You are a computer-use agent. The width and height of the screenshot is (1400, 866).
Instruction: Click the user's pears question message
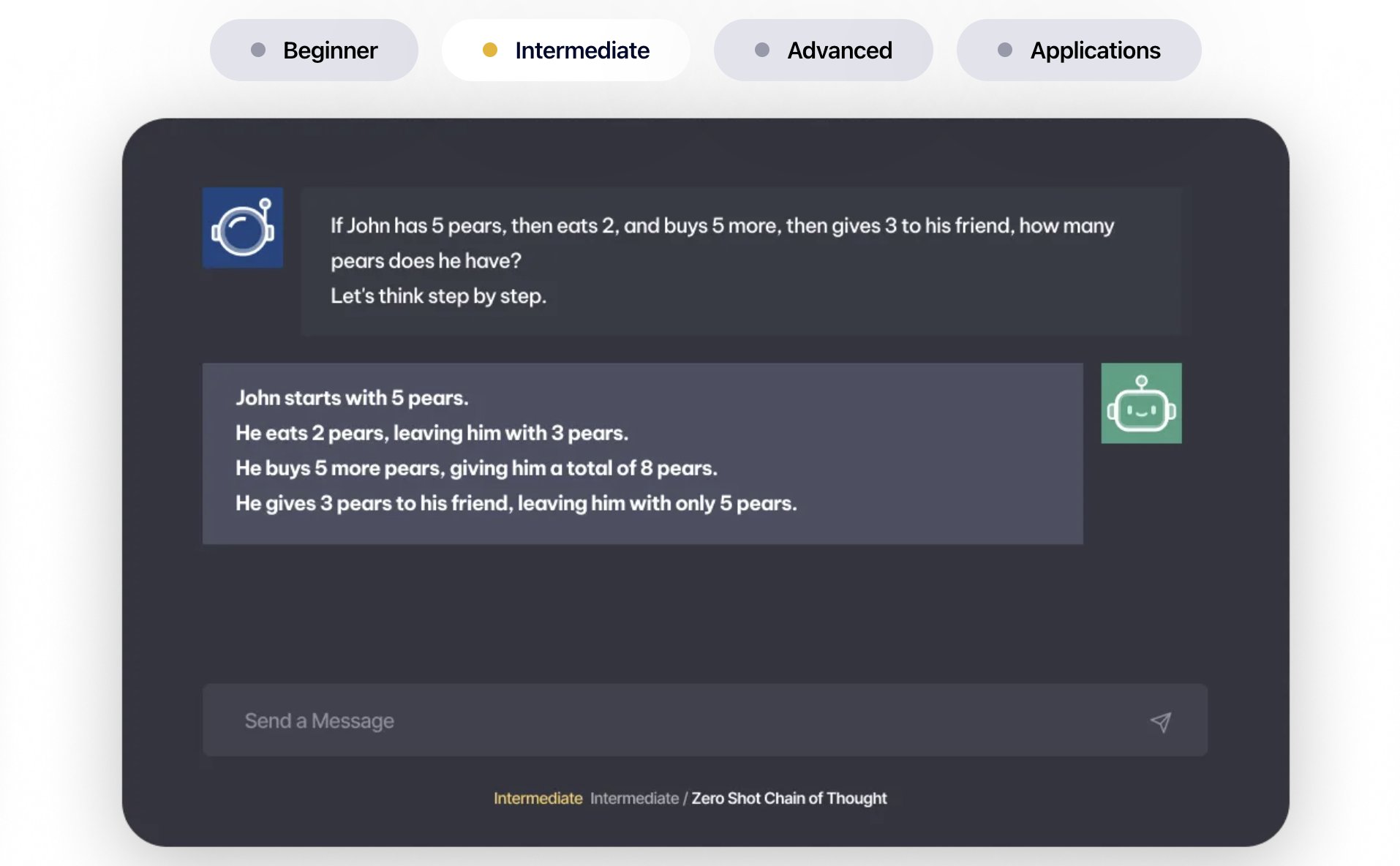(x=721, y=242)
